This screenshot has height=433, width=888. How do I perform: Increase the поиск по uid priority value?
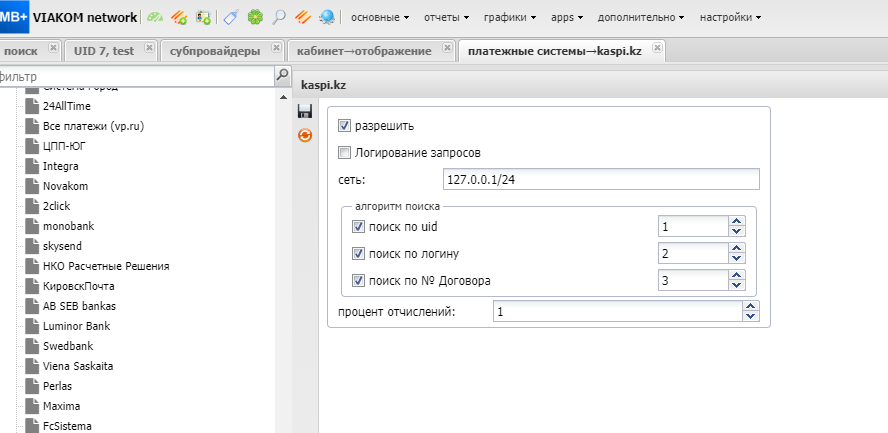click(737, 222)
